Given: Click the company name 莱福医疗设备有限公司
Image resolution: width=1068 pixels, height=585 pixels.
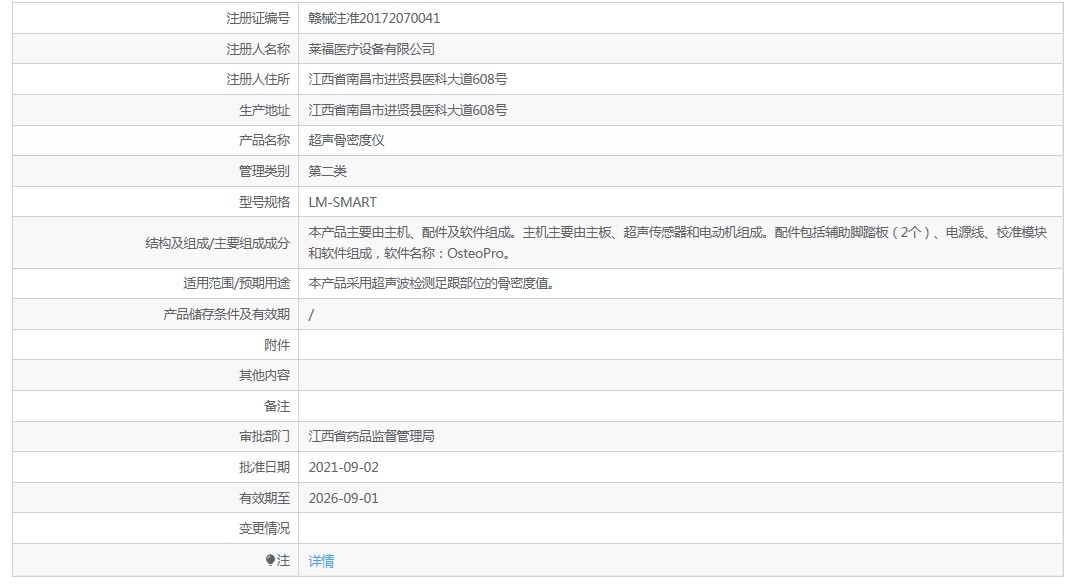Looking at the screenshot, I should tap(371, 49).
